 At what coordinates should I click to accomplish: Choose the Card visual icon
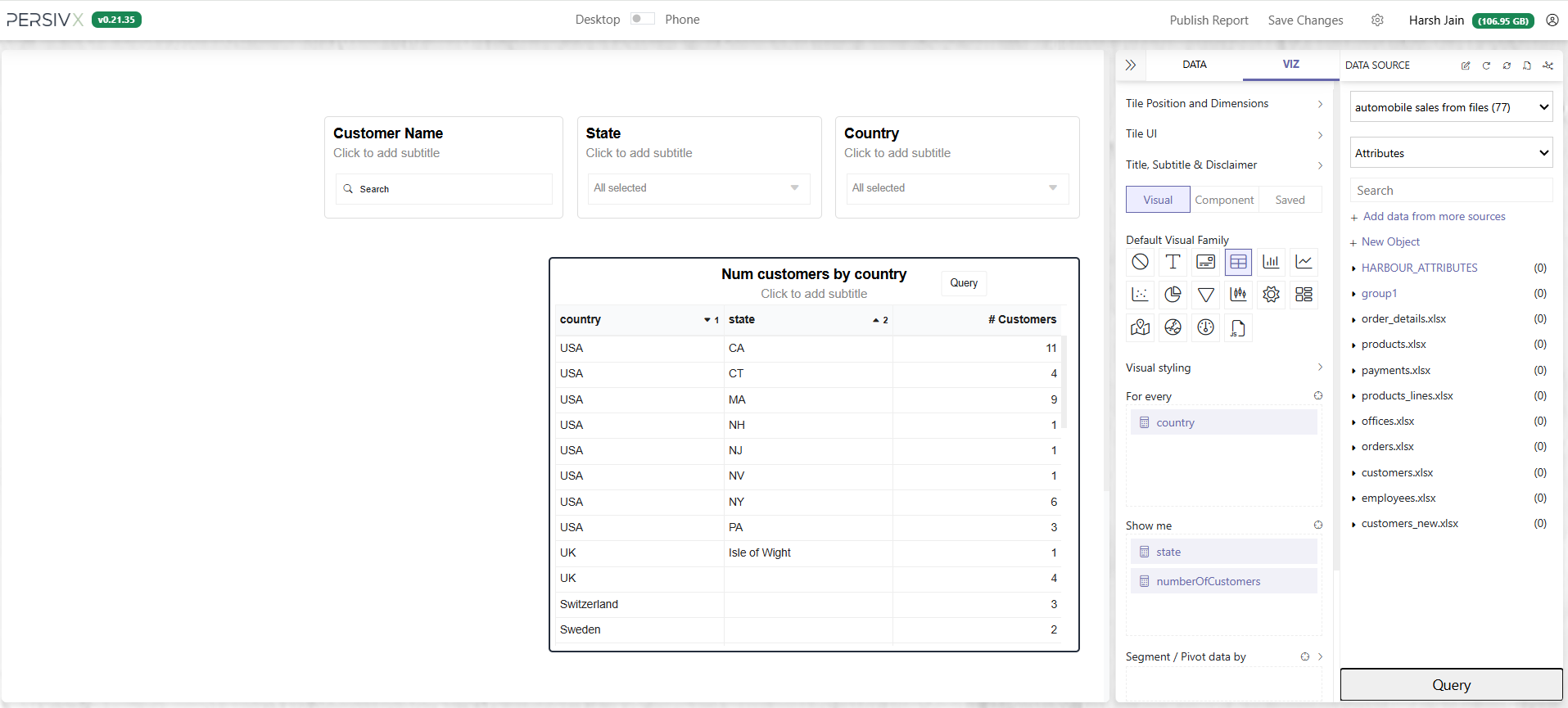click(x=1205, y=262)
